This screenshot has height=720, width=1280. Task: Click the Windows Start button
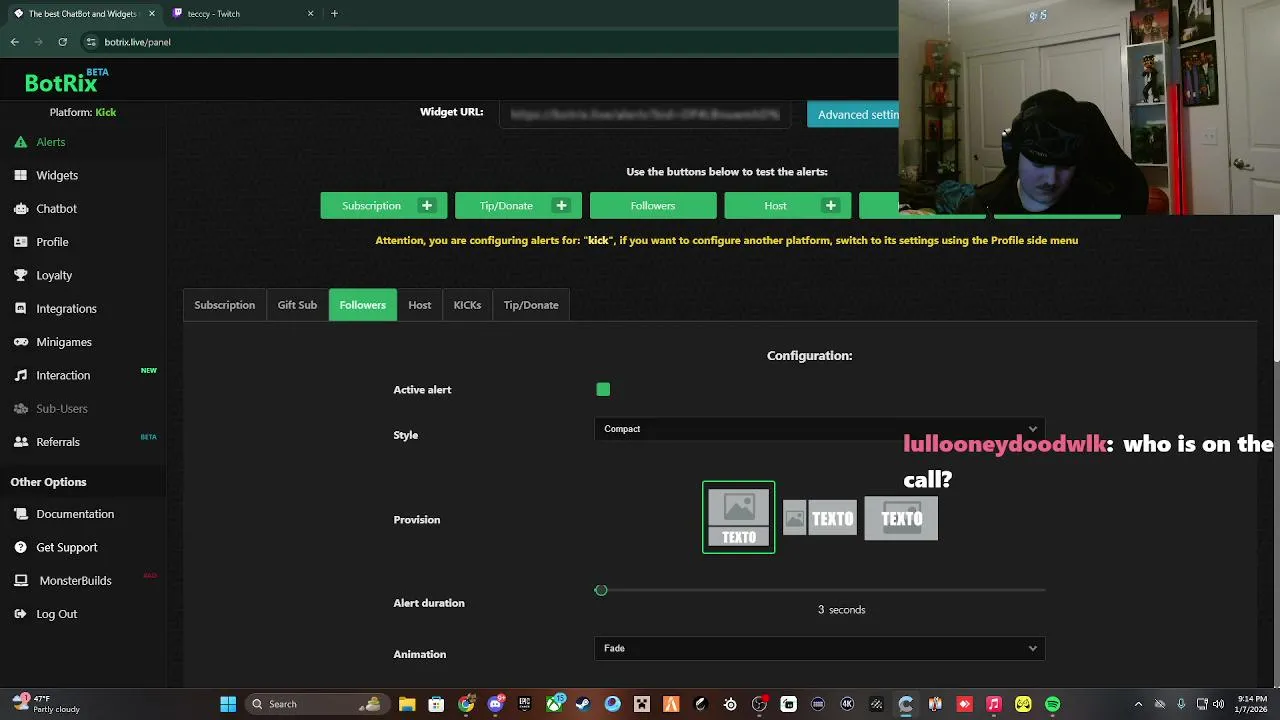tap(228, 704)
